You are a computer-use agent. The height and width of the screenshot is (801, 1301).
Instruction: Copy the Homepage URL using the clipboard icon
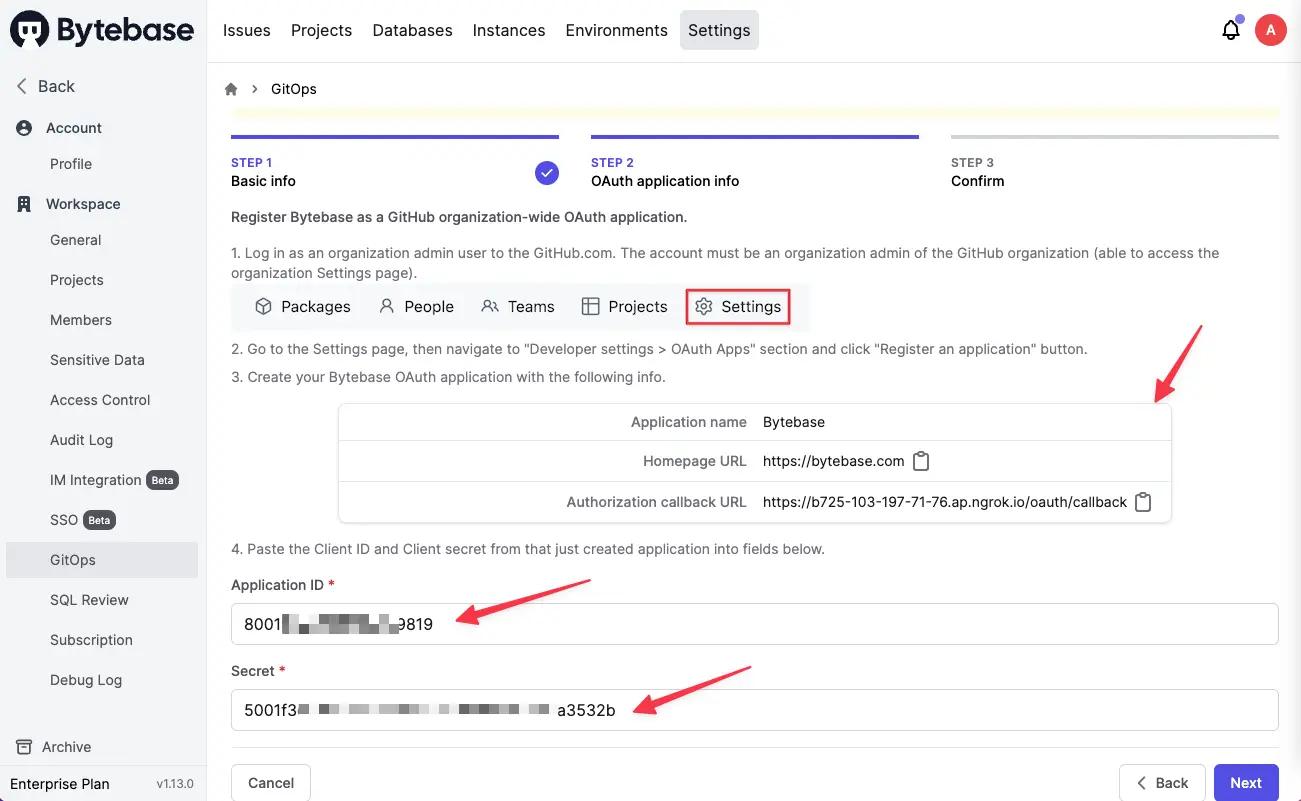(920, 461)
